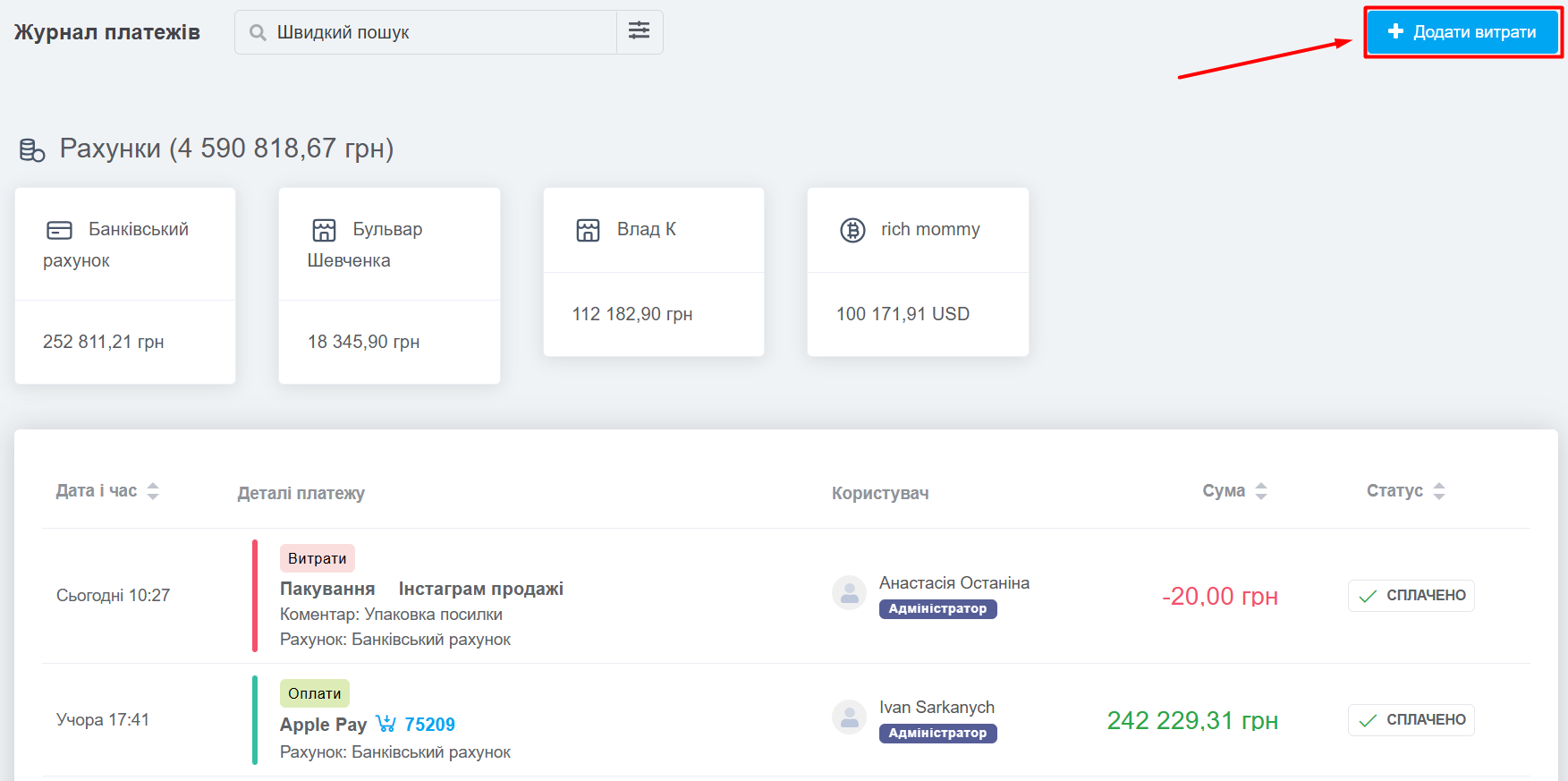Click the bitcoin icon on rich mommy
The height and width of the screenshot is (781, 1568).
(852, 231)
